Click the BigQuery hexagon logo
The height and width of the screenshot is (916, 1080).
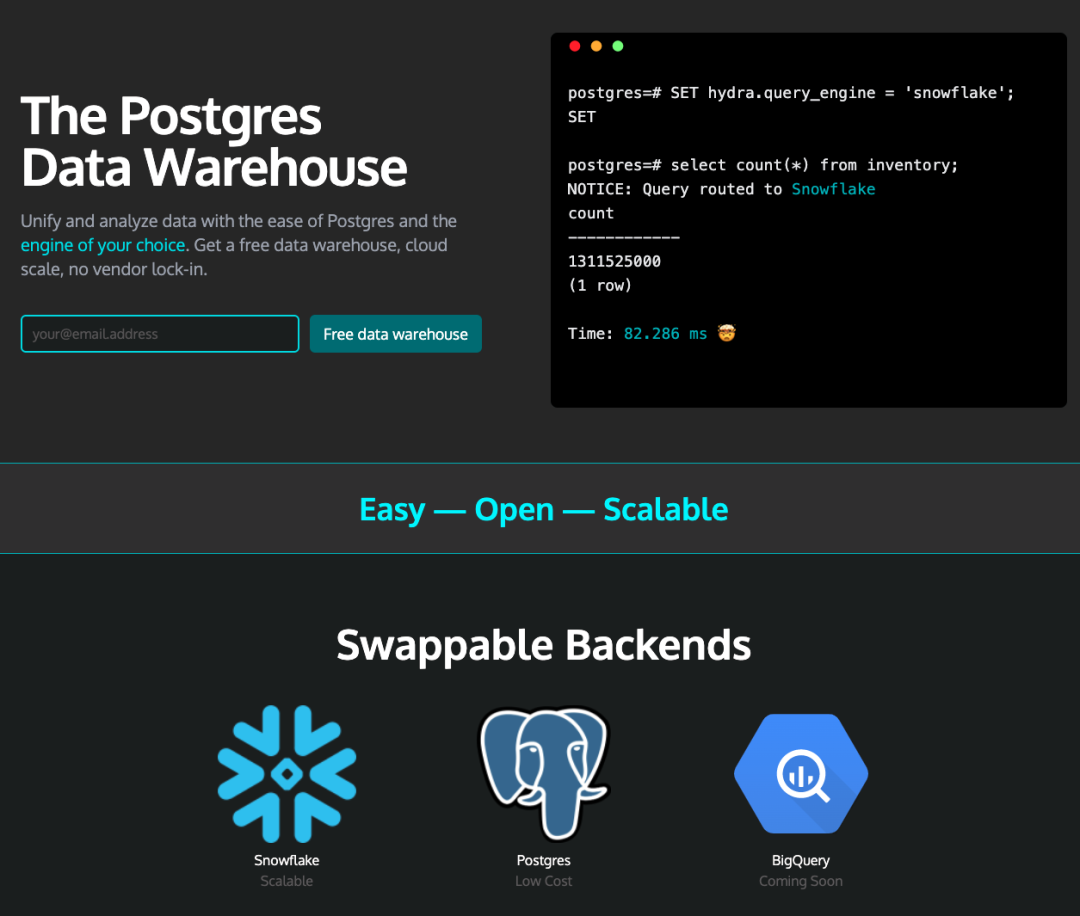click(x=801, y=773)
